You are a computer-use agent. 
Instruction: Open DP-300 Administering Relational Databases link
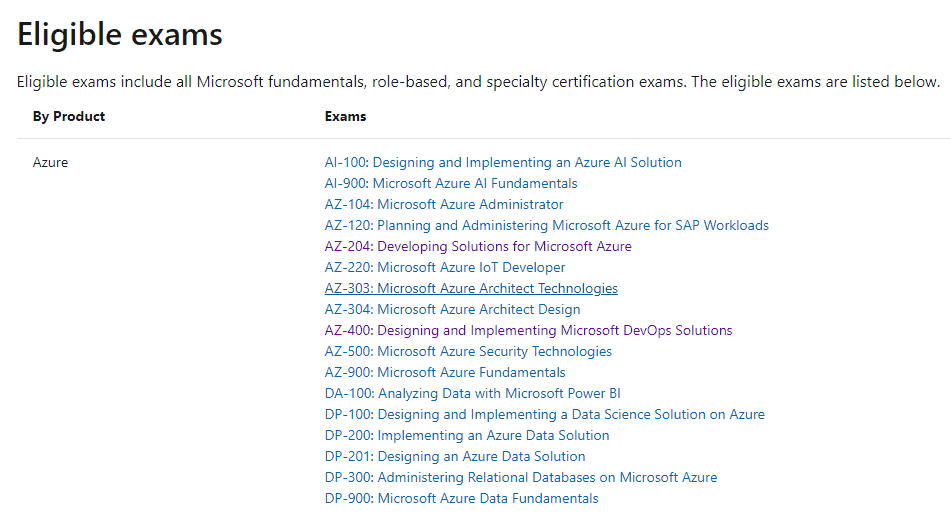pos(521,478)
